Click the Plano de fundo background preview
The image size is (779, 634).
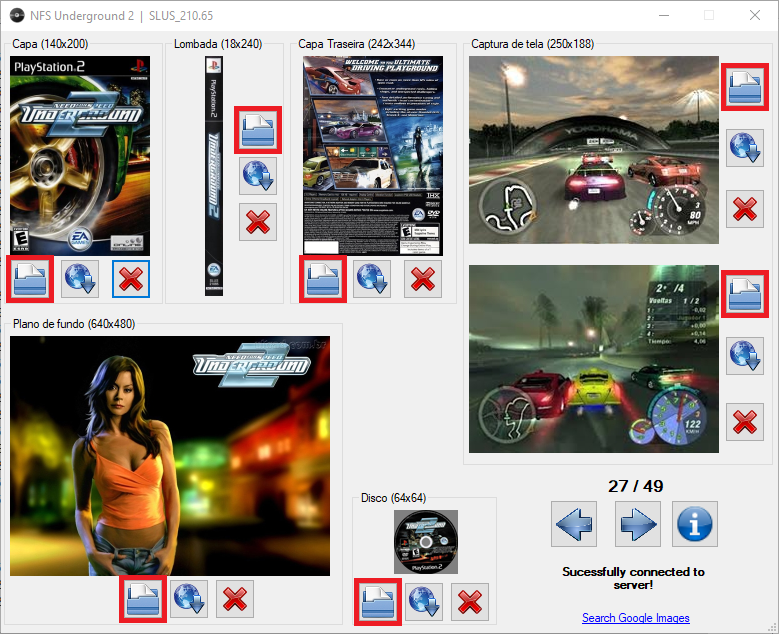170,455
